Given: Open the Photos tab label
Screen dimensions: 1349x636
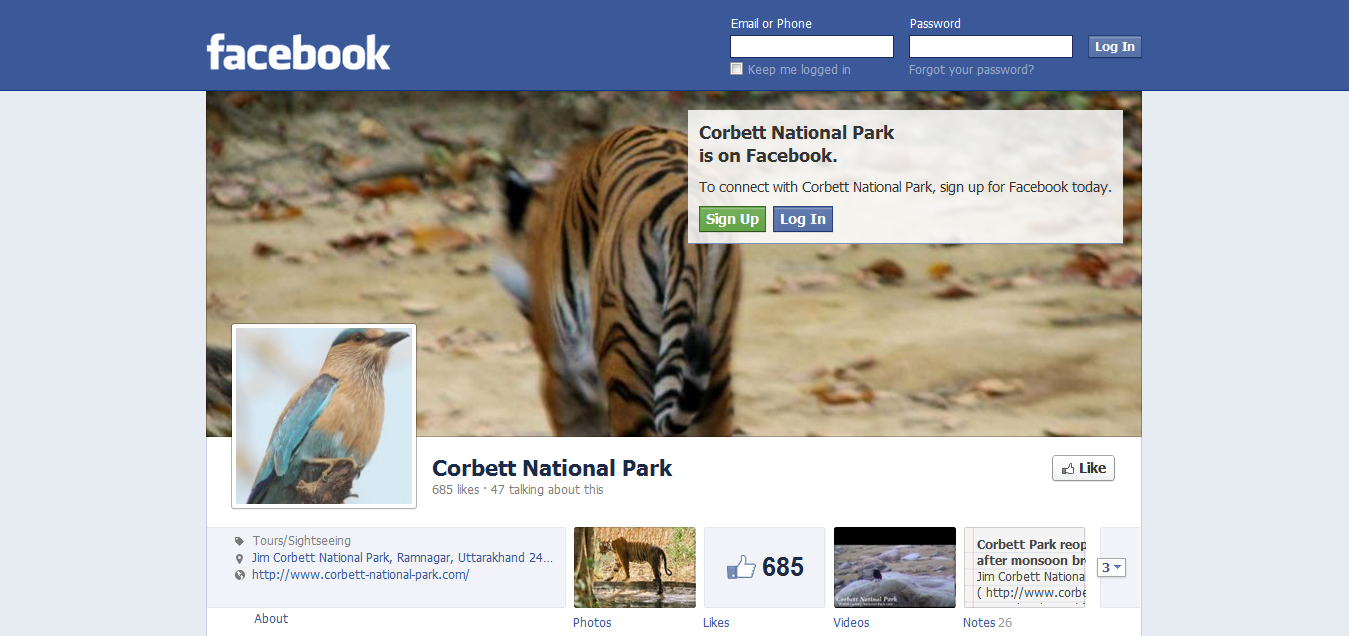Looking at the screenshot, I should [592, 622].
